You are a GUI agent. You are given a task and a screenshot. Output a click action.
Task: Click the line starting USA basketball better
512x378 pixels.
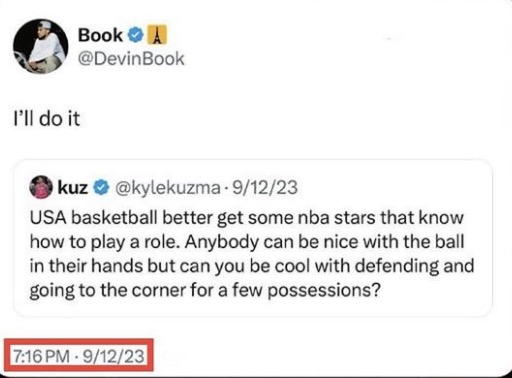pyautogui.click(x=247, y=218)
